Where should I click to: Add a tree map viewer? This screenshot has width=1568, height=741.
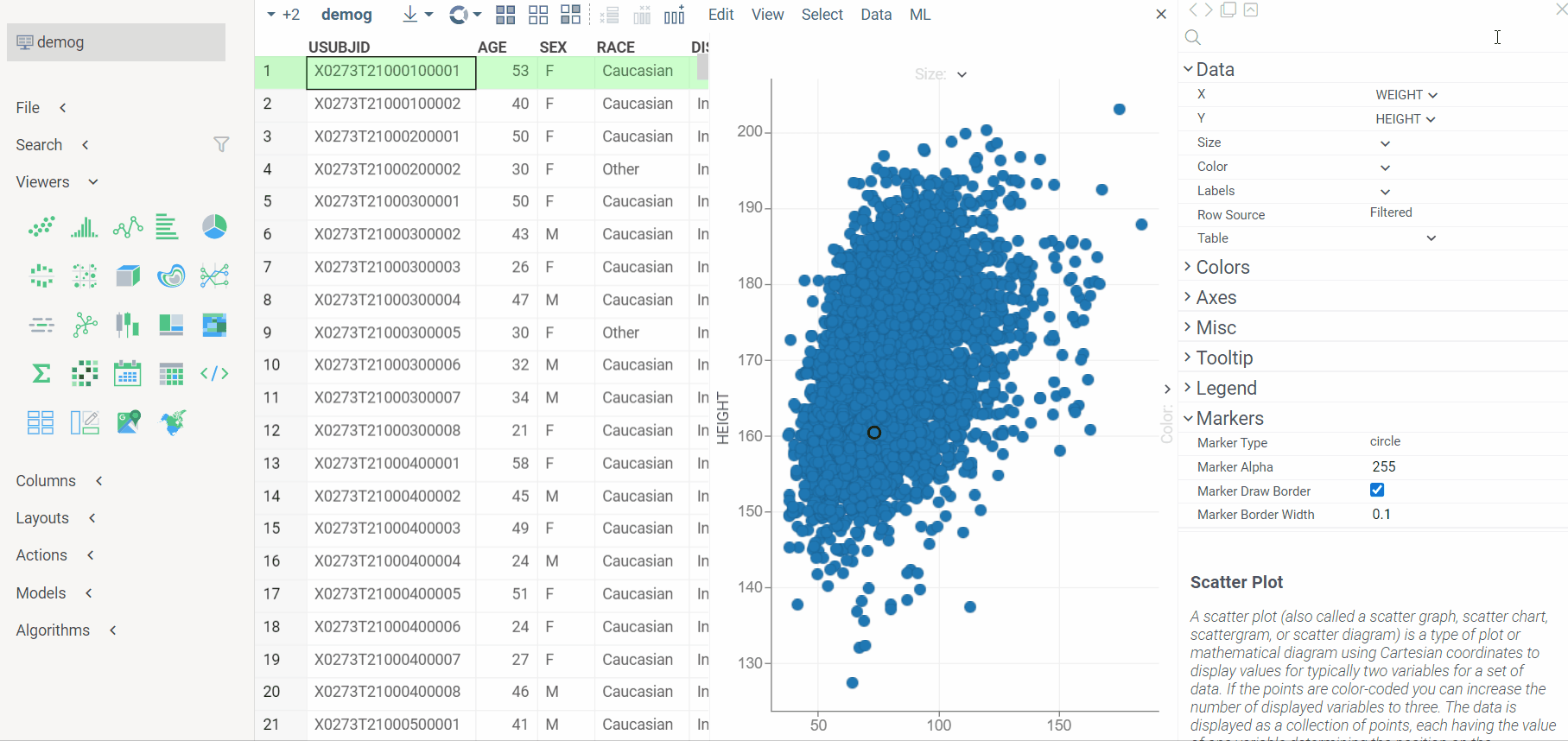pos(214,325)
